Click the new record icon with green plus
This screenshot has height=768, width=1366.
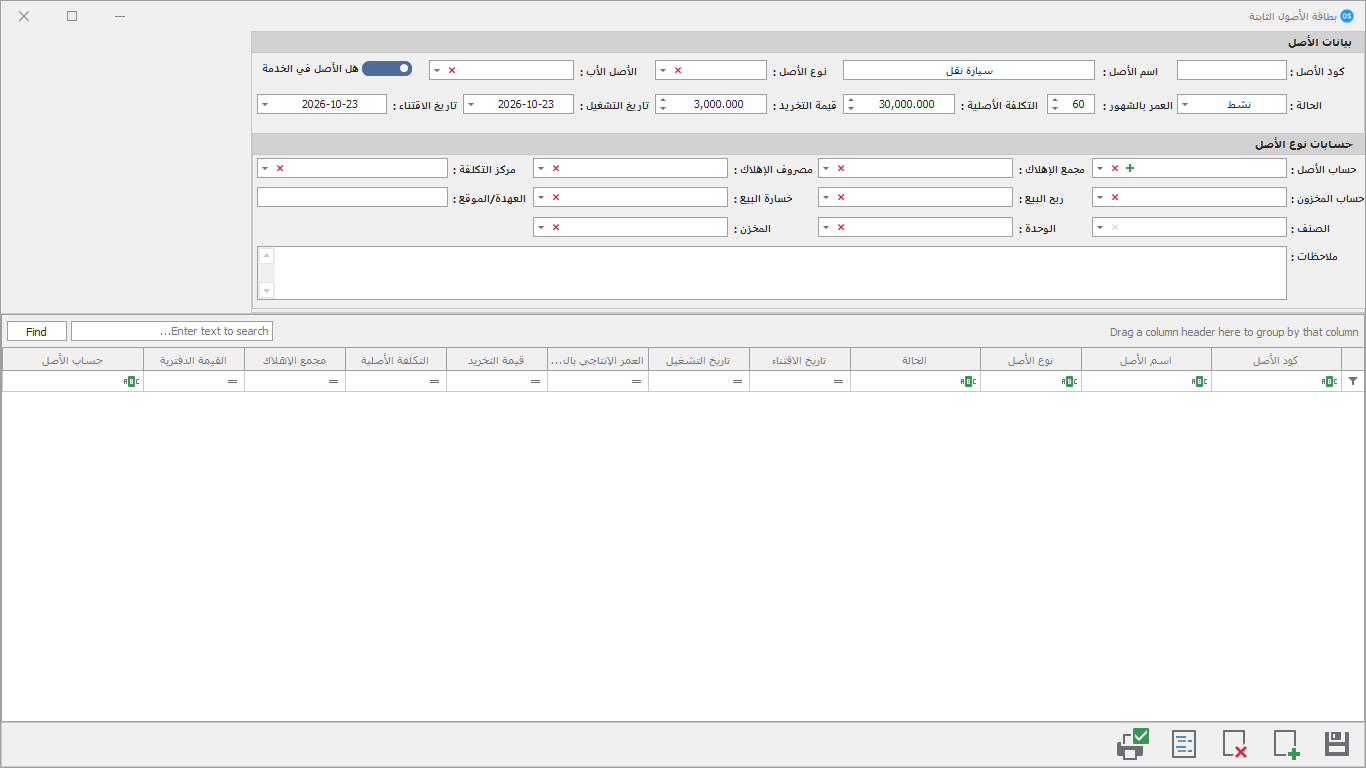[1285, 744]
